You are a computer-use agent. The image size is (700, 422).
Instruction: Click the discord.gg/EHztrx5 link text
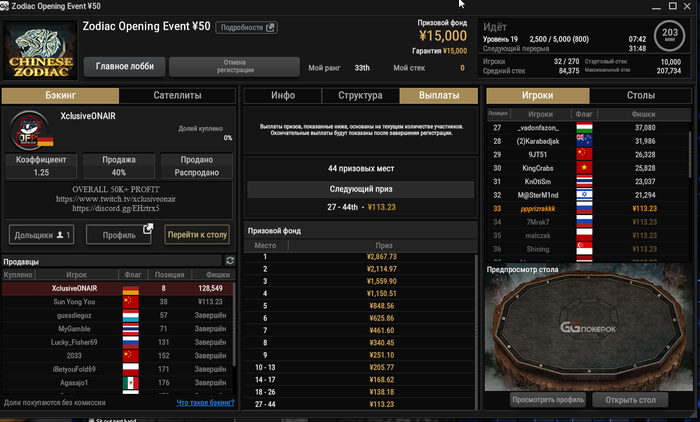(116, 208)
